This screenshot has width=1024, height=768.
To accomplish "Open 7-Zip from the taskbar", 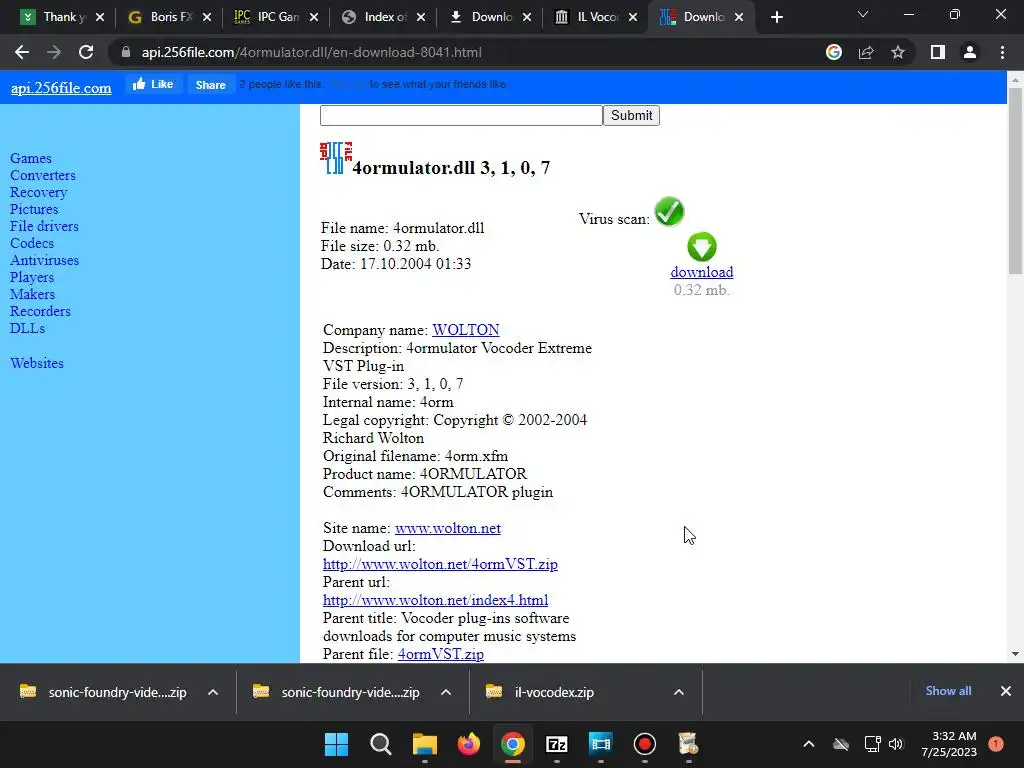I will [x=556, y=744].
